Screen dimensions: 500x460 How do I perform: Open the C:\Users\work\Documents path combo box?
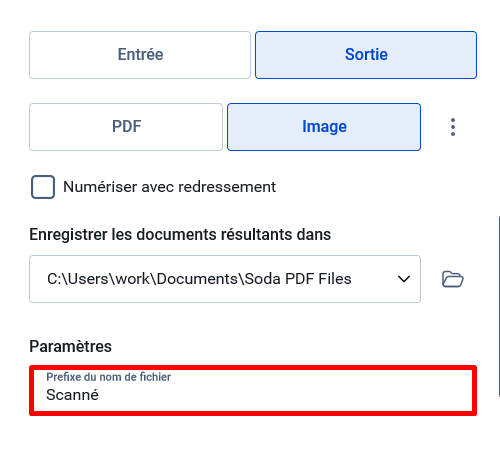(225, 279)
